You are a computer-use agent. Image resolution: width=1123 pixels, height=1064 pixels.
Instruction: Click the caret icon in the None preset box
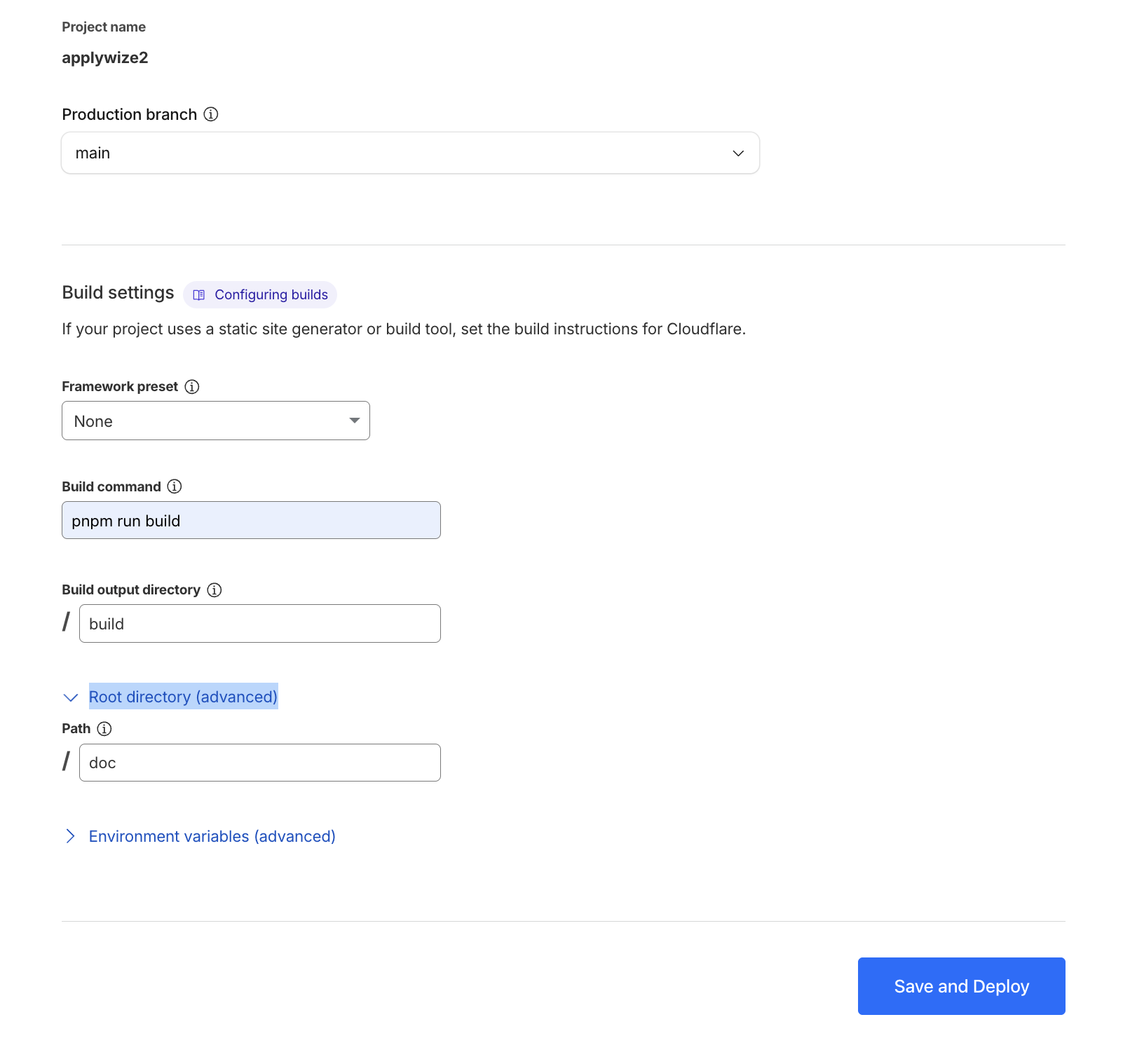[354, 421]
